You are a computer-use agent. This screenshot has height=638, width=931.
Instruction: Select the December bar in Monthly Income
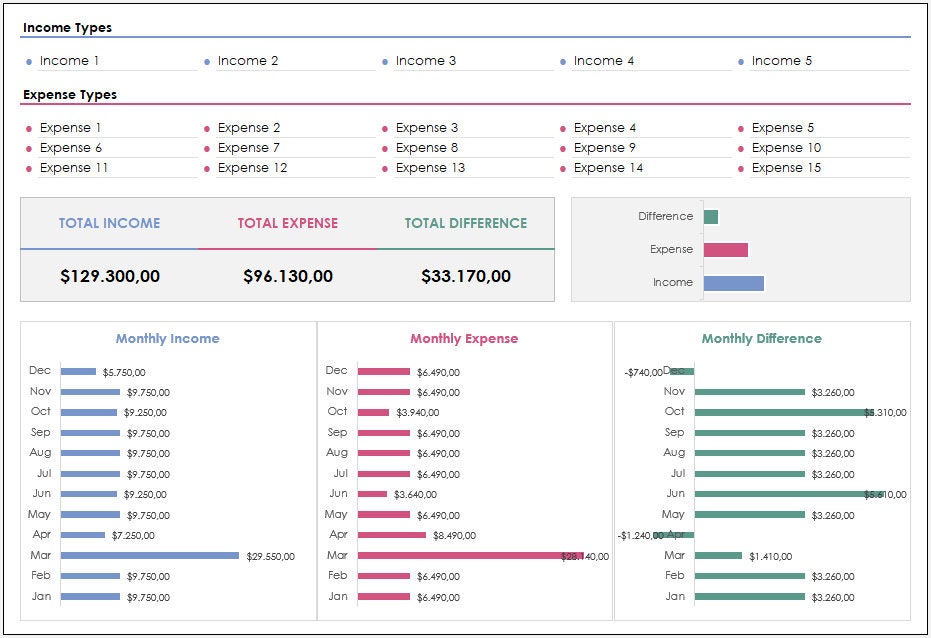coord(78,372)
